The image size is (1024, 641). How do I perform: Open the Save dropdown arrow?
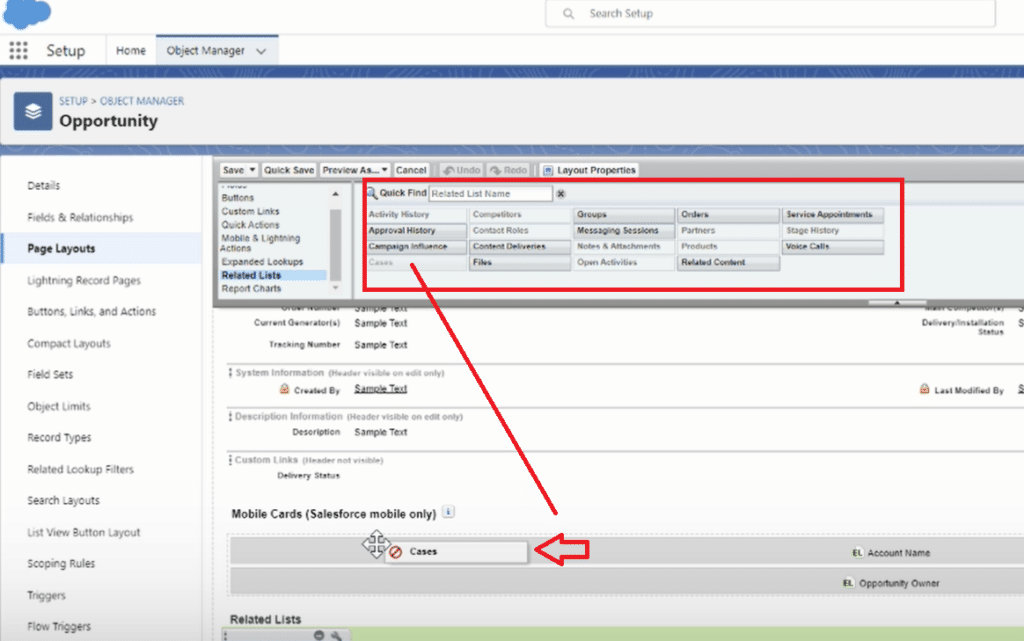click(252, 170)
